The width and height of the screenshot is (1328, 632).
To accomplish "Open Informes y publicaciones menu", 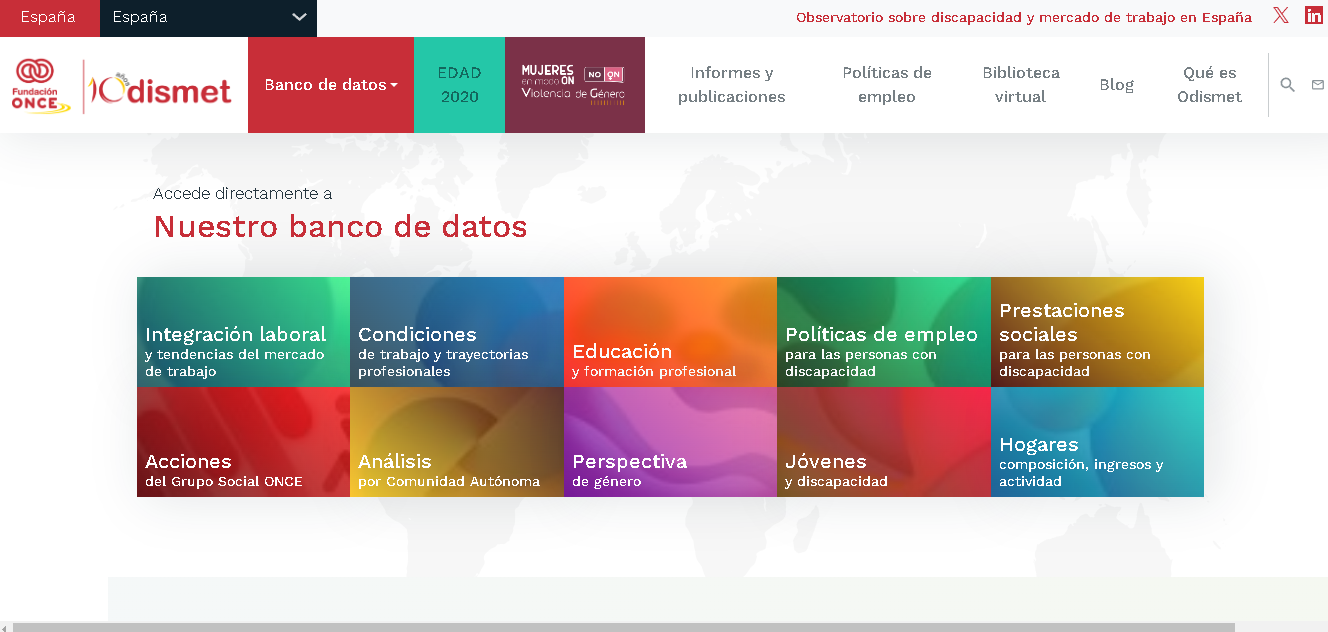I will pos(731,85).
